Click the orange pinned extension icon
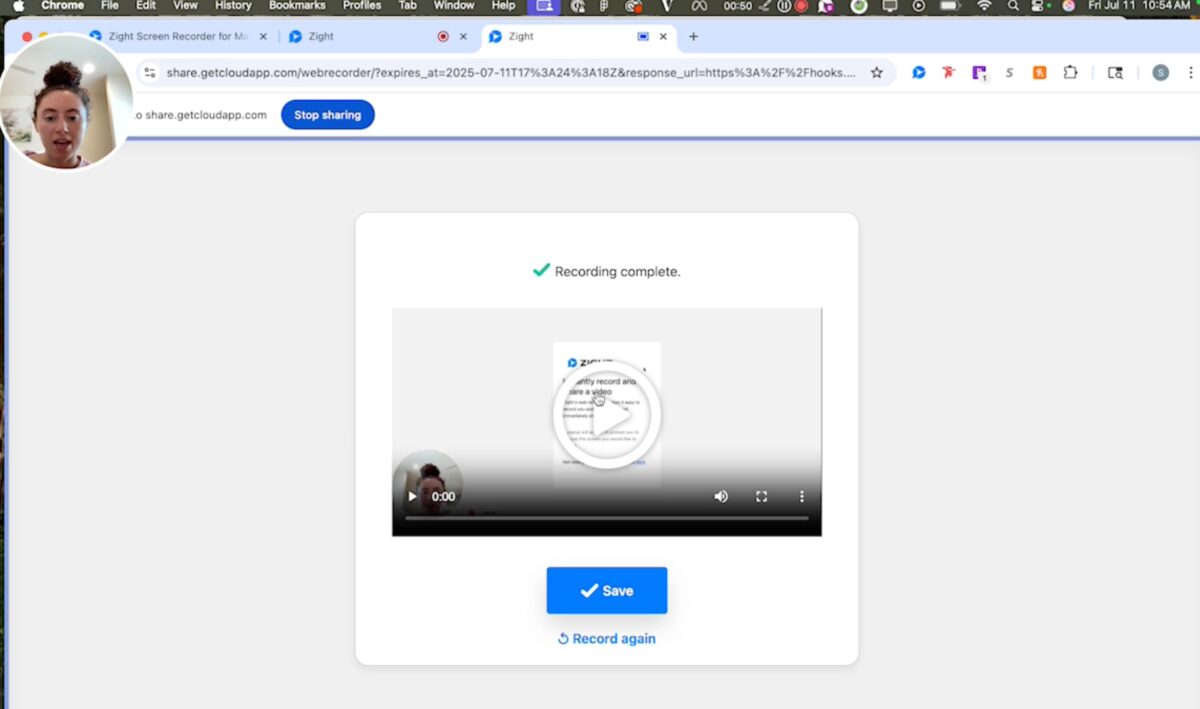Screen dimensions: 1200x709 1040,72
